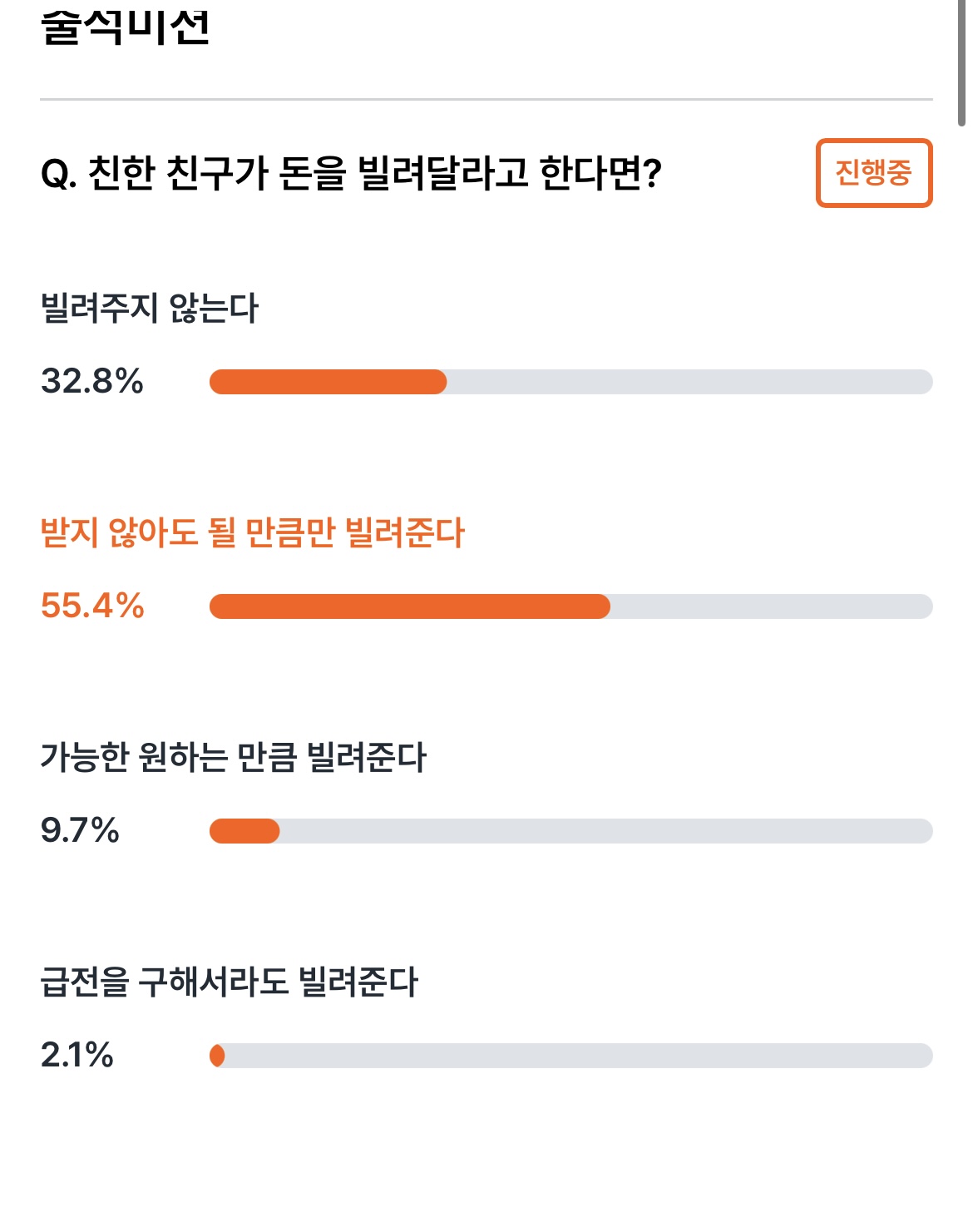The image size is (973, 1232).
Task: Click the tiny orange dot of the 2.1% bar
Action: 217,1056
